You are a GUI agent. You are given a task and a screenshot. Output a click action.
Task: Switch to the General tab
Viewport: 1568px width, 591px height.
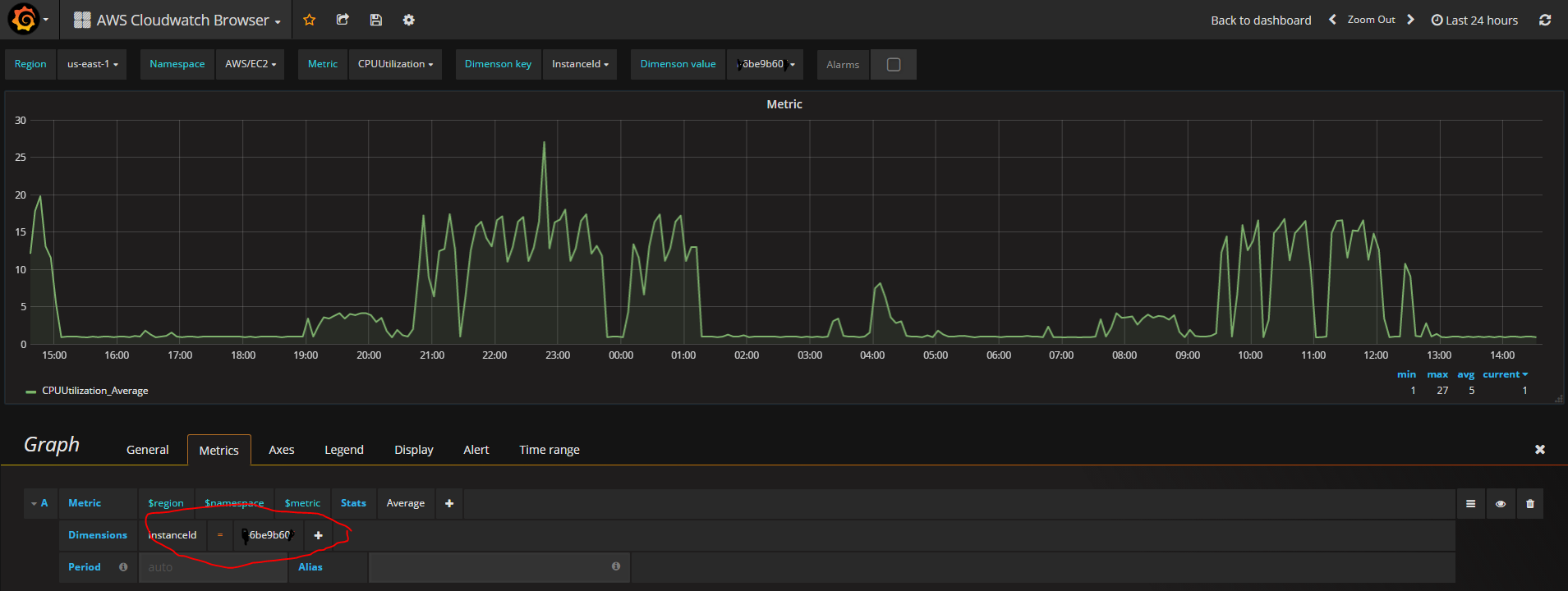[x=148, y=450]
